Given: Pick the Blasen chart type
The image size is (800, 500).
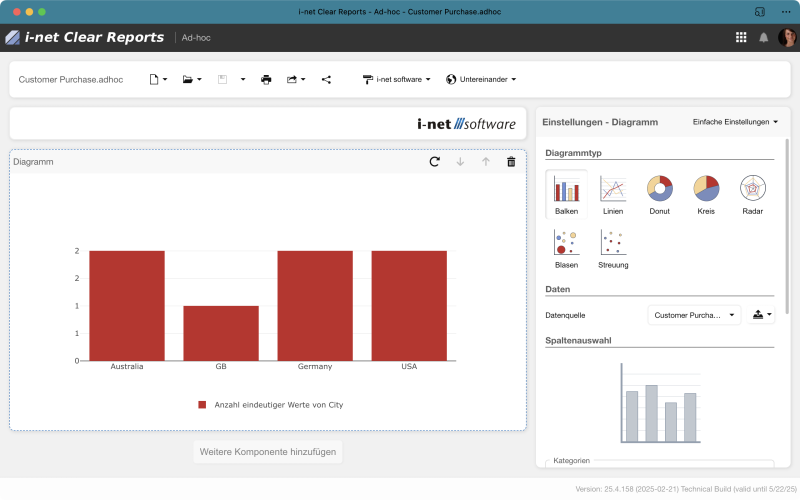Looking at the screenshot, I should tap(566, 248).
